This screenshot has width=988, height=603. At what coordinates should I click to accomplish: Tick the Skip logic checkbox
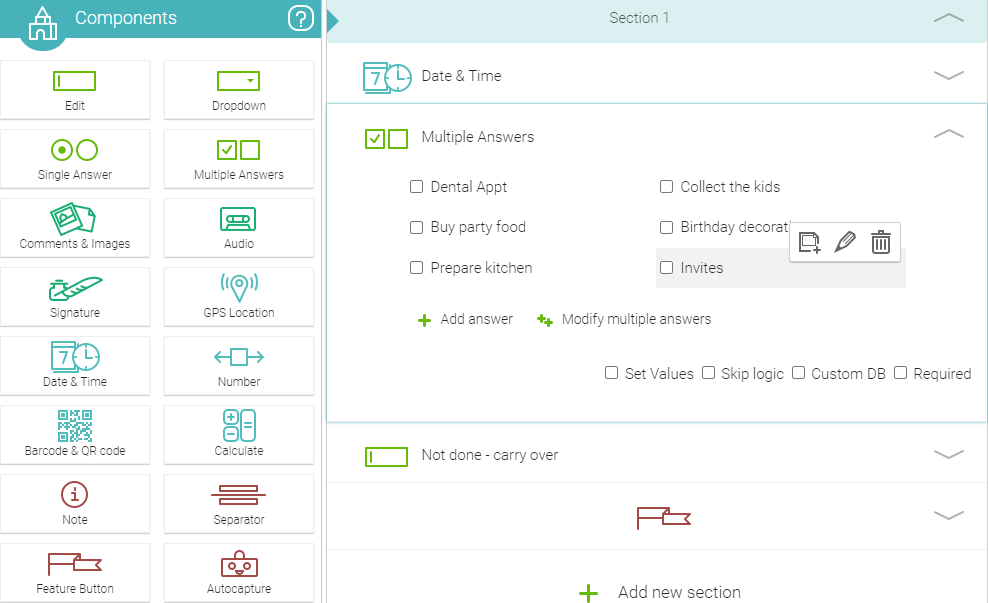click(x=708, y=373)
